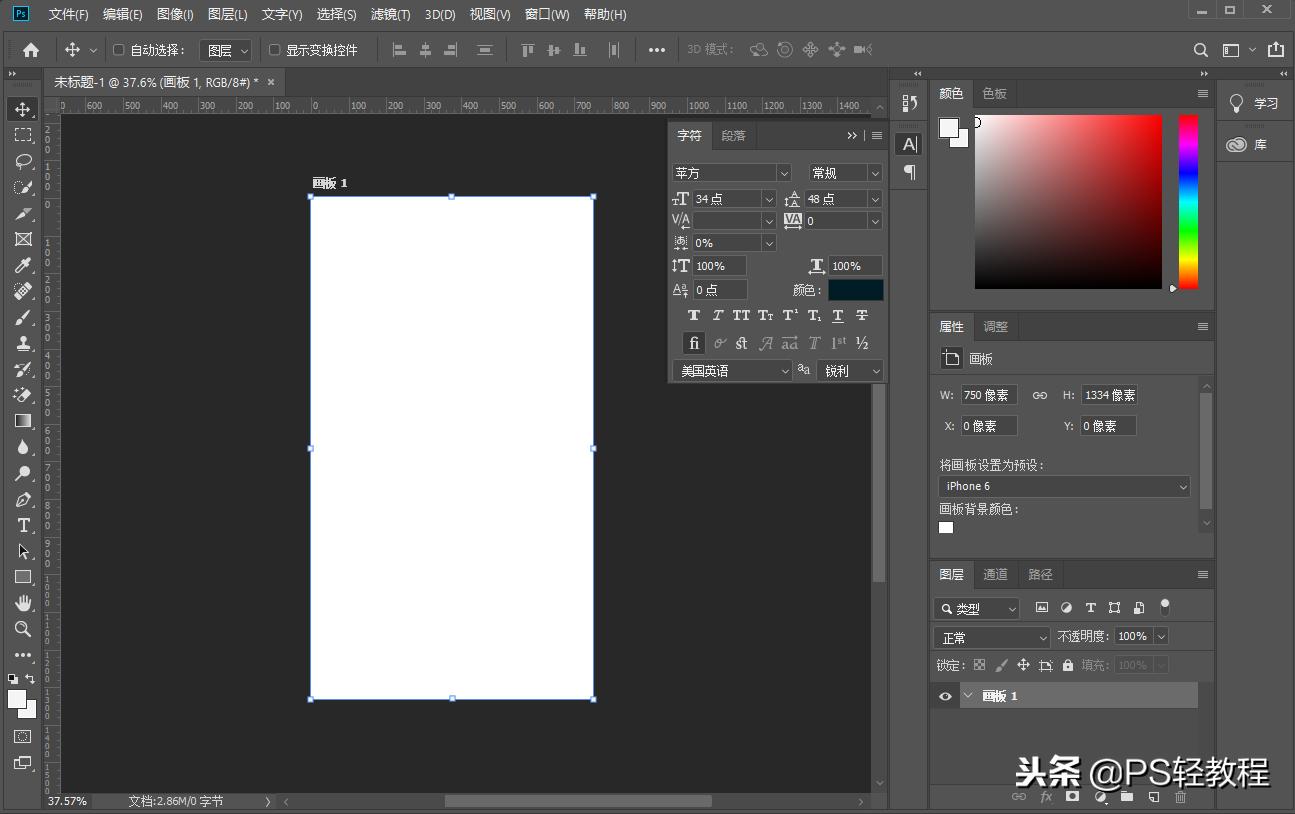Enable the 自动选择 checkbox

point(118,50)
